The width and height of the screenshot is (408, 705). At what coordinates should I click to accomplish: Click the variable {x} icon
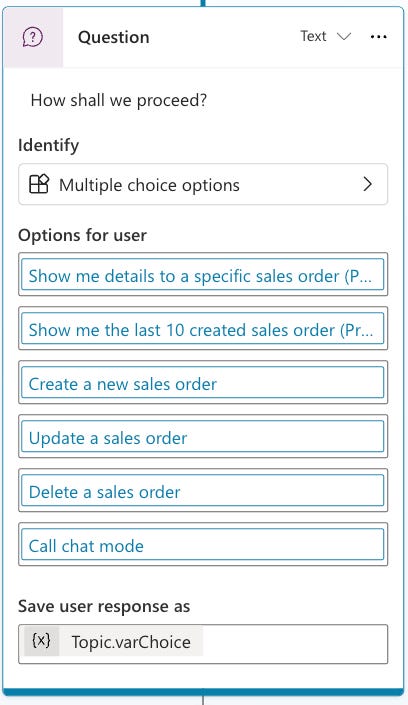(x=41, y=641)
